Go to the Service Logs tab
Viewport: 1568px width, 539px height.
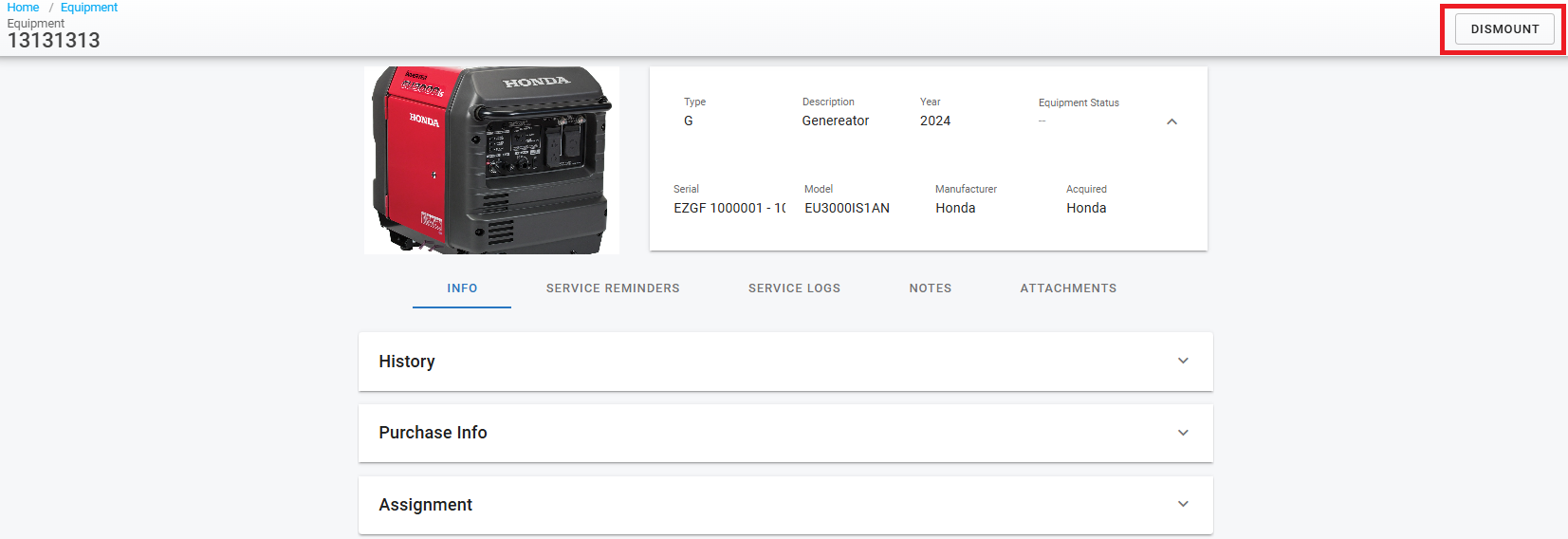pos(794,288)
